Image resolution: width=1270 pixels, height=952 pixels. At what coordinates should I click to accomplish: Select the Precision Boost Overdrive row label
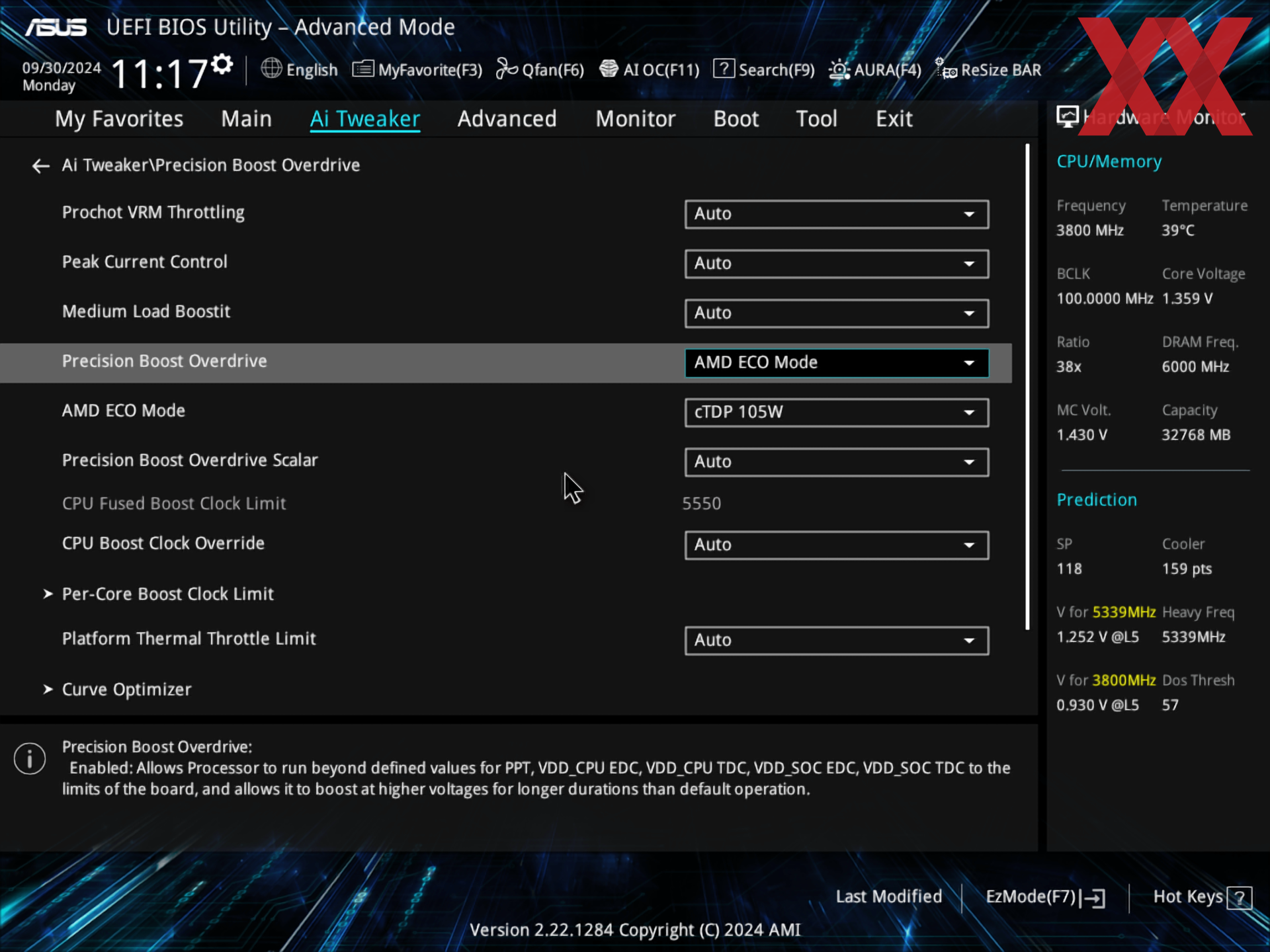click(165, 361)
